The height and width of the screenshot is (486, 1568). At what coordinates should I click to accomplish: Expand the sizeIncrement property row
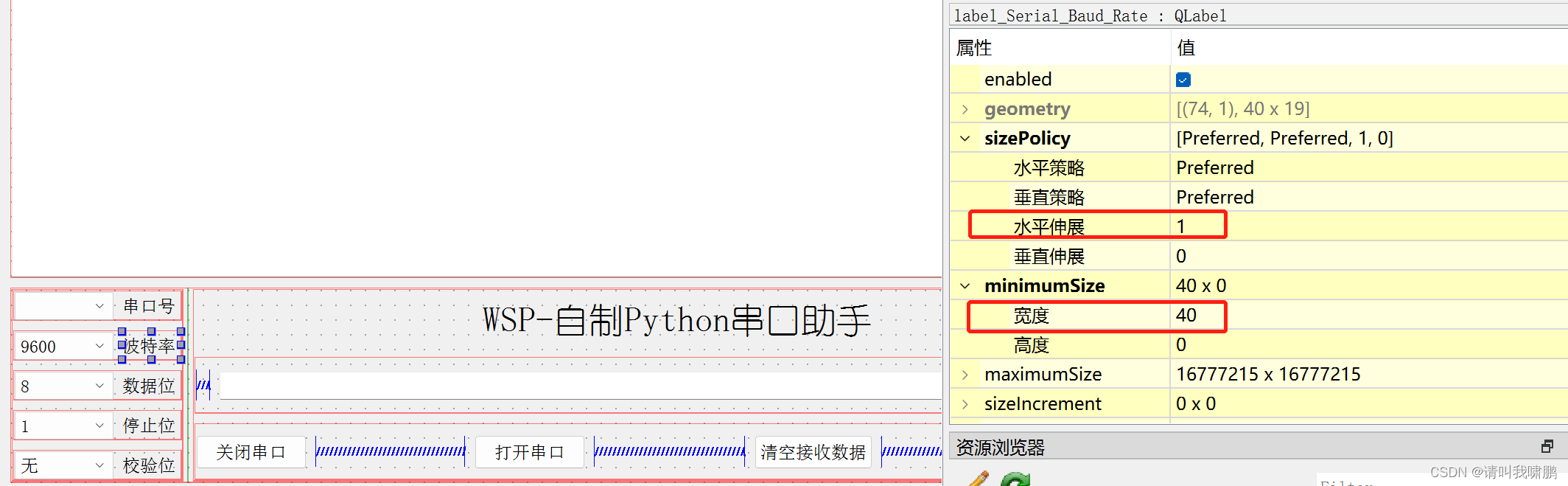tap(965, 404)
